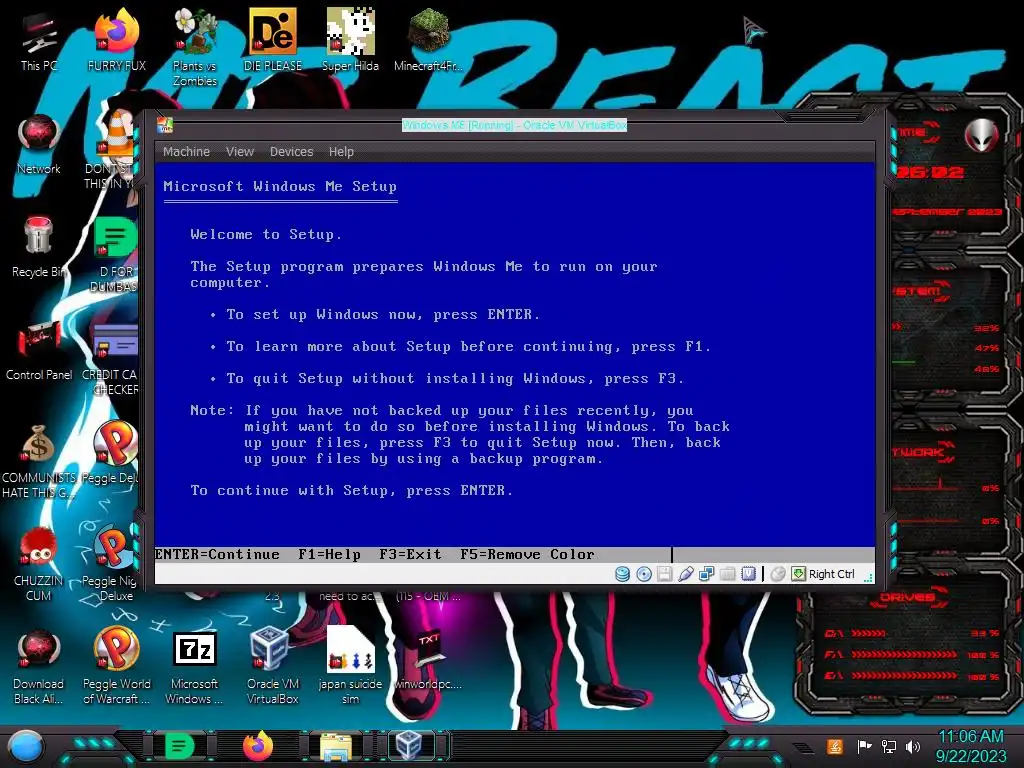
Task: Select the japan suicide sim desktop icon
Action: [x=350, y=666]
